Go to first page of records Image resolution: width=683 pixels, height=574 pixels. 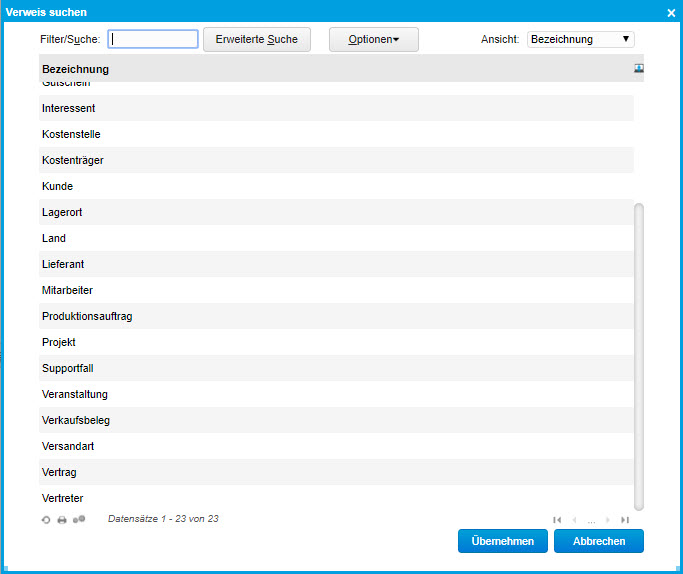557,520
